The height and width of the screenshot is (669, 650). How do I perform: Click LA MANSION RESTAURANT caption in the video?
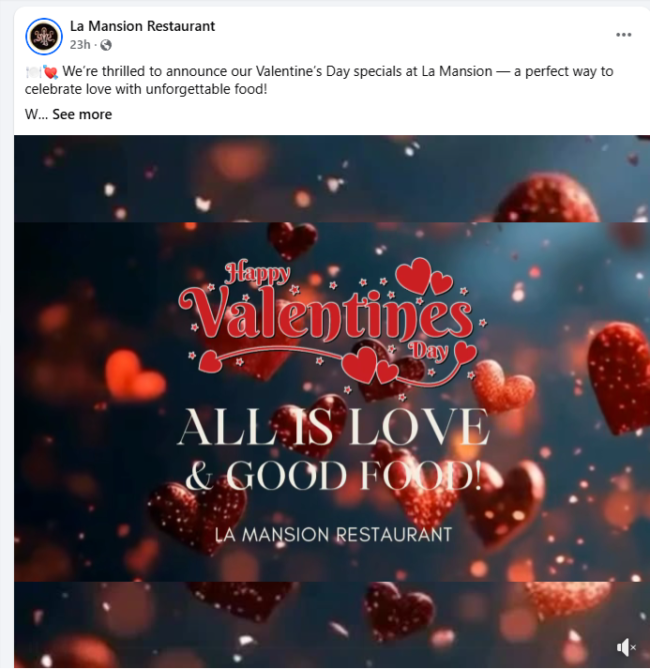333,535
